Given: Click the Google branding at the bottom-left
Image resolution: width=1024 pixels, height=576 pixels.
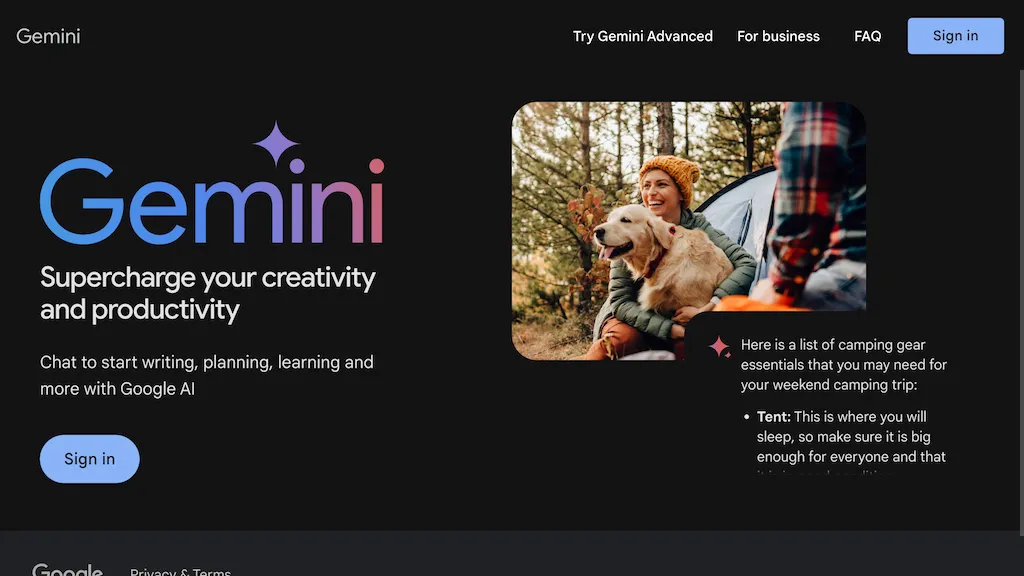Looking at the screenshot, I should 66,569.
